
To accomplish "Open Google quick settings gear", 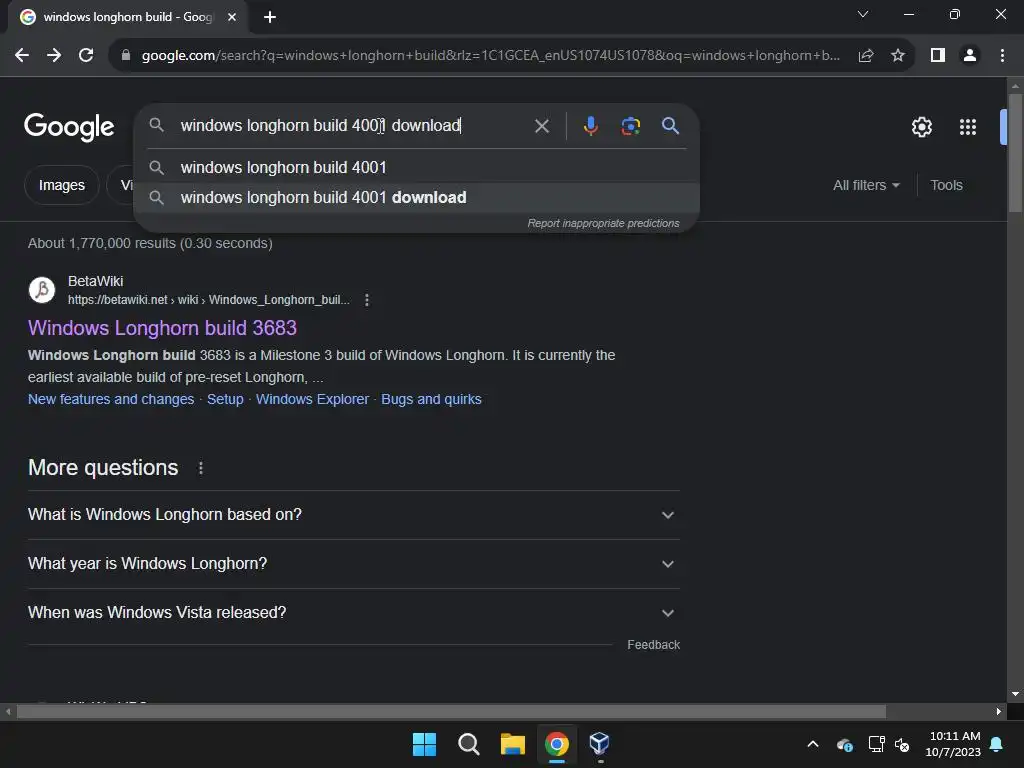I will point(921,127).
